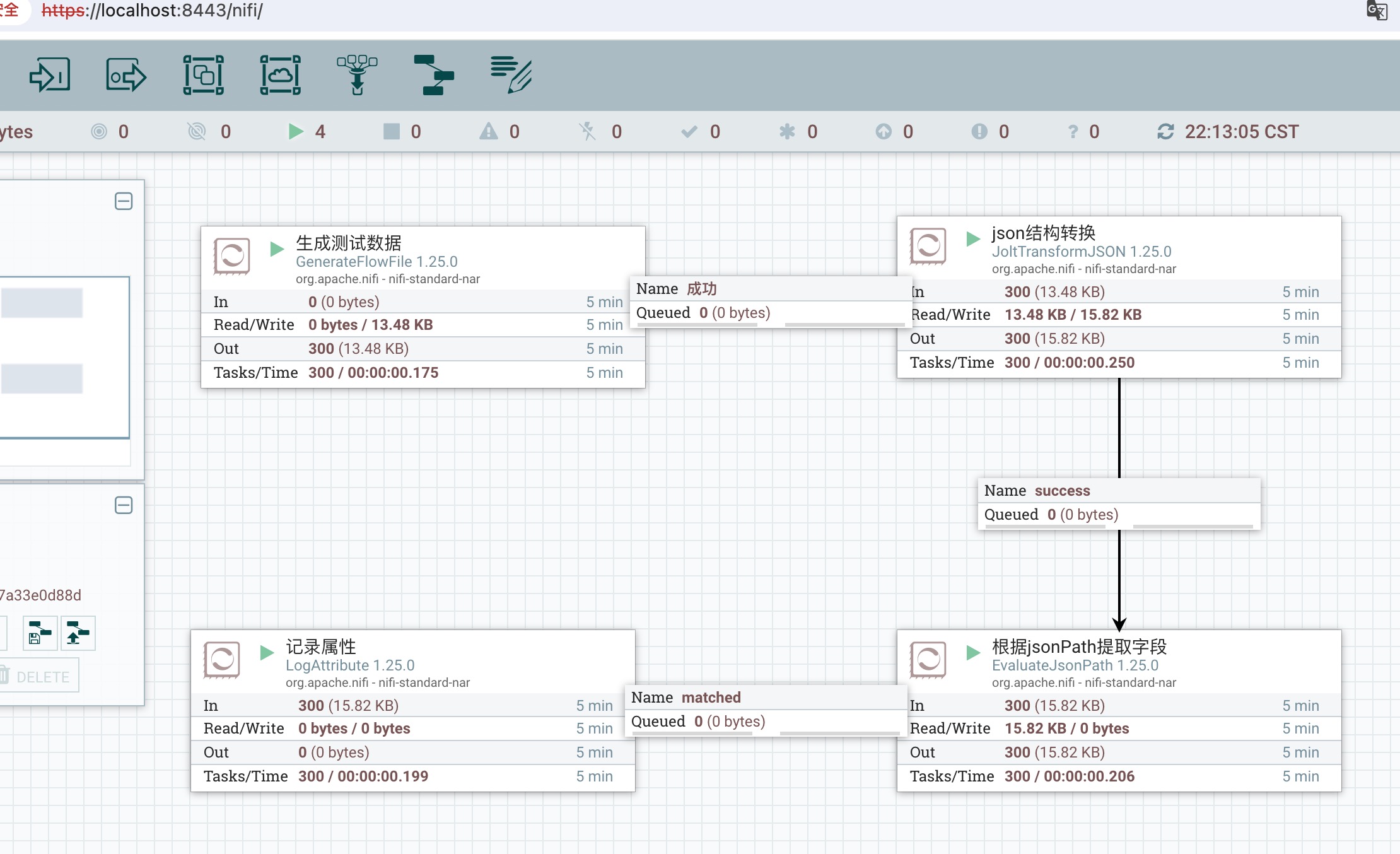Click the Input Port toolbar icon
1400x854 pixels.
(x=50, y=76)
